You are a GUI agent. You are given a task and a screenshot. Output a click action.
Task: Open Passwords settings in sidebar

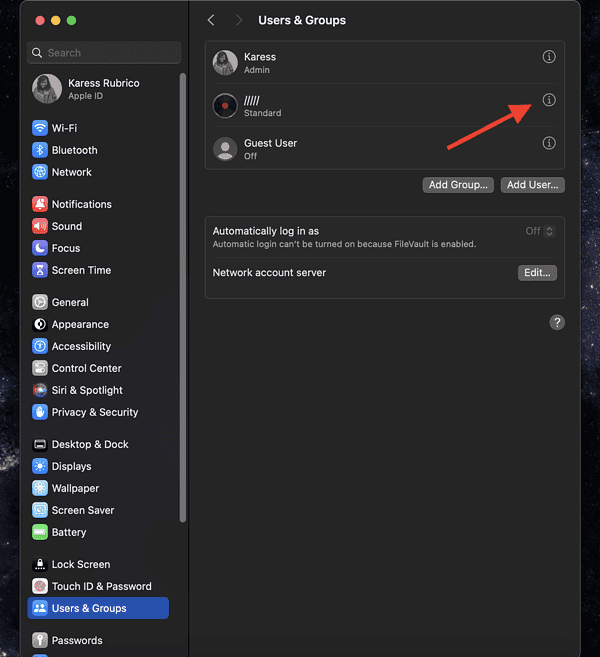tap(76, 640)
